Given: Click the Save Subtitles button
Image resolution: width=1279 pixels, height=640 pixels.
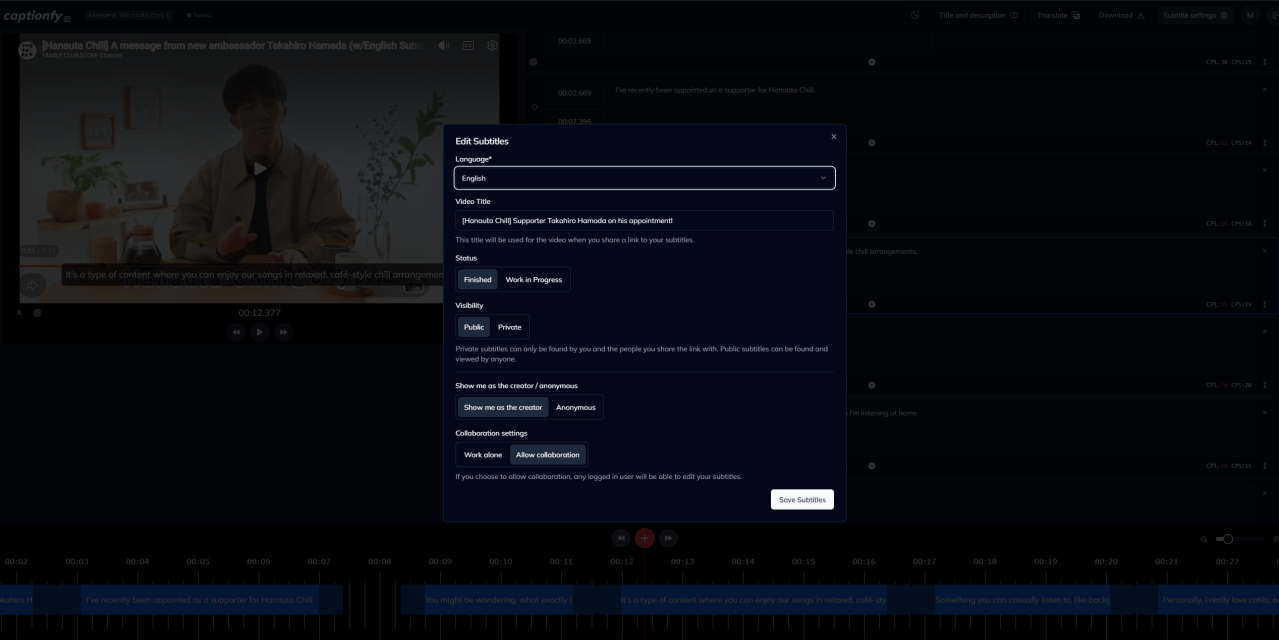Looking at the screenshot, I should tap(802, 499).
